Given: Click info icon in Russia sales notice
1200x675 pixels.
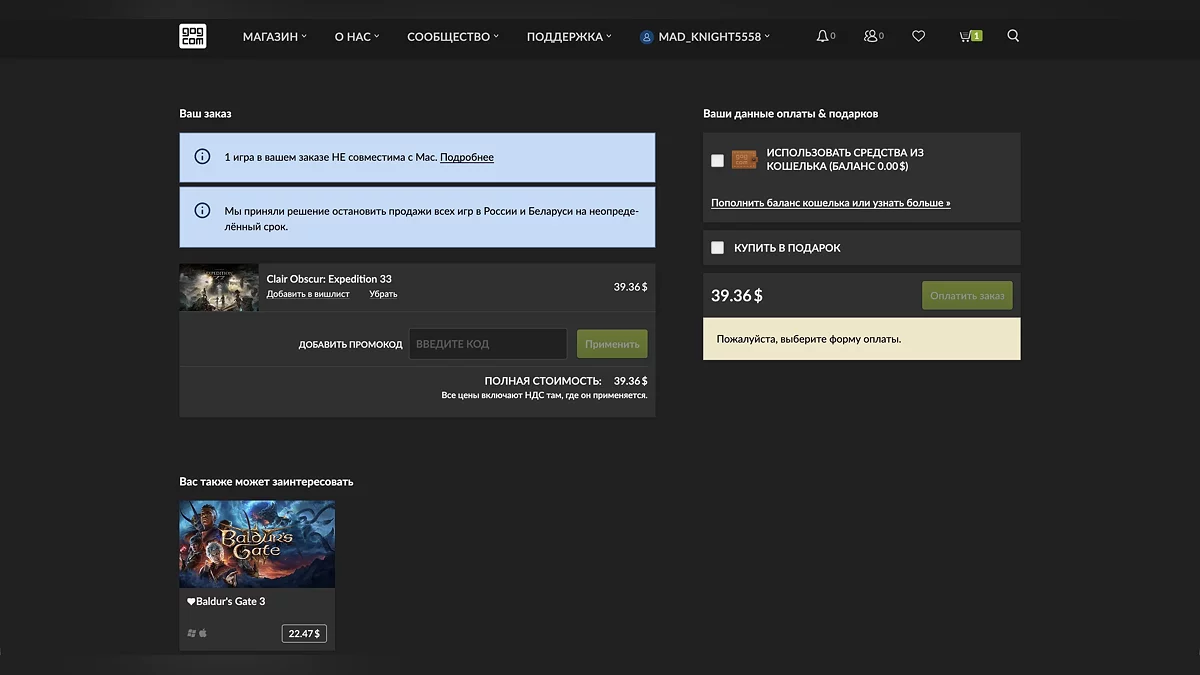Looking at the screenshot, I should tap(202, 211).
